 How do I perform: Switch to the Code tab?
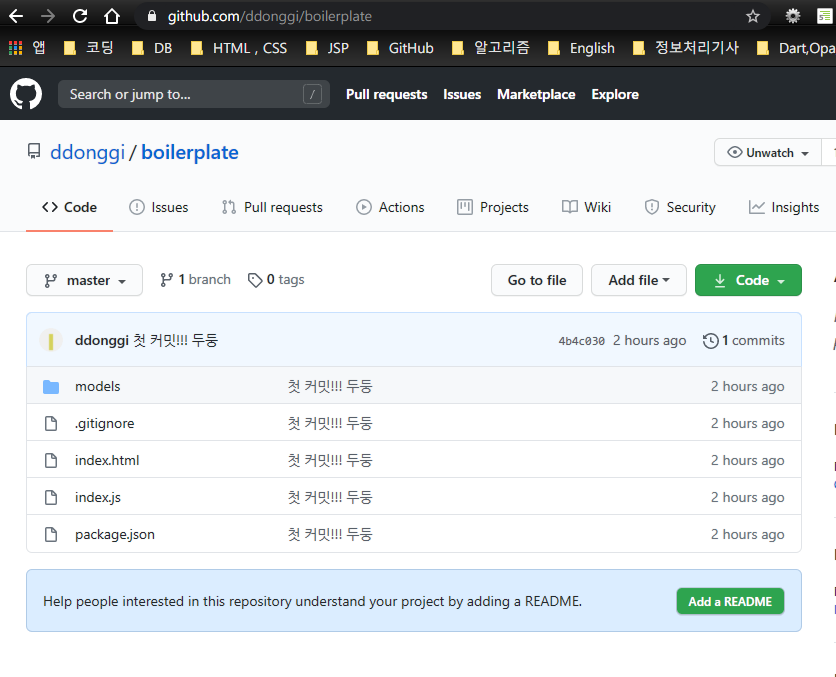pos(69,207)
